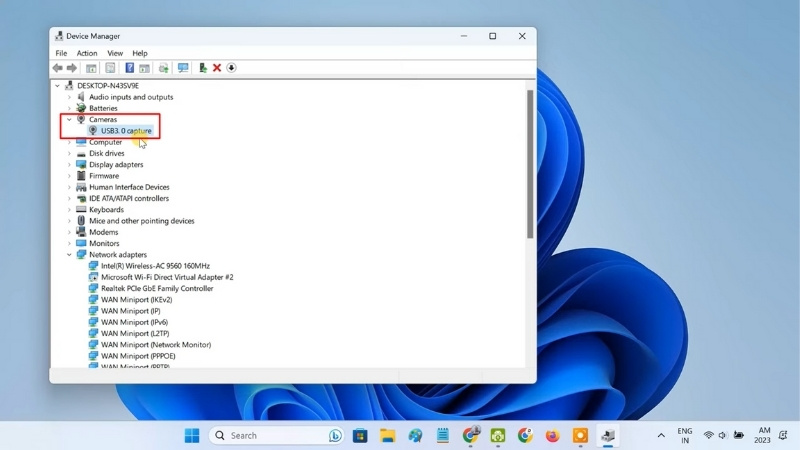Viewport: 800px width, 450px height.
Task: Click the Device Manager vertical scrollbar thumb
Action: point(530,164)
